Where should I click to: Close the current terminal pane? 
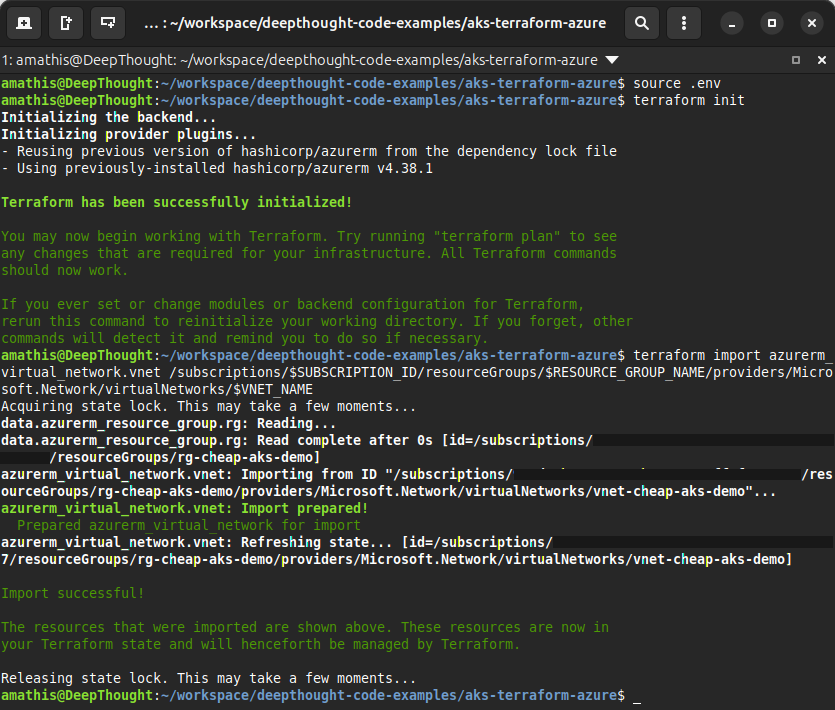coord(822,60)
